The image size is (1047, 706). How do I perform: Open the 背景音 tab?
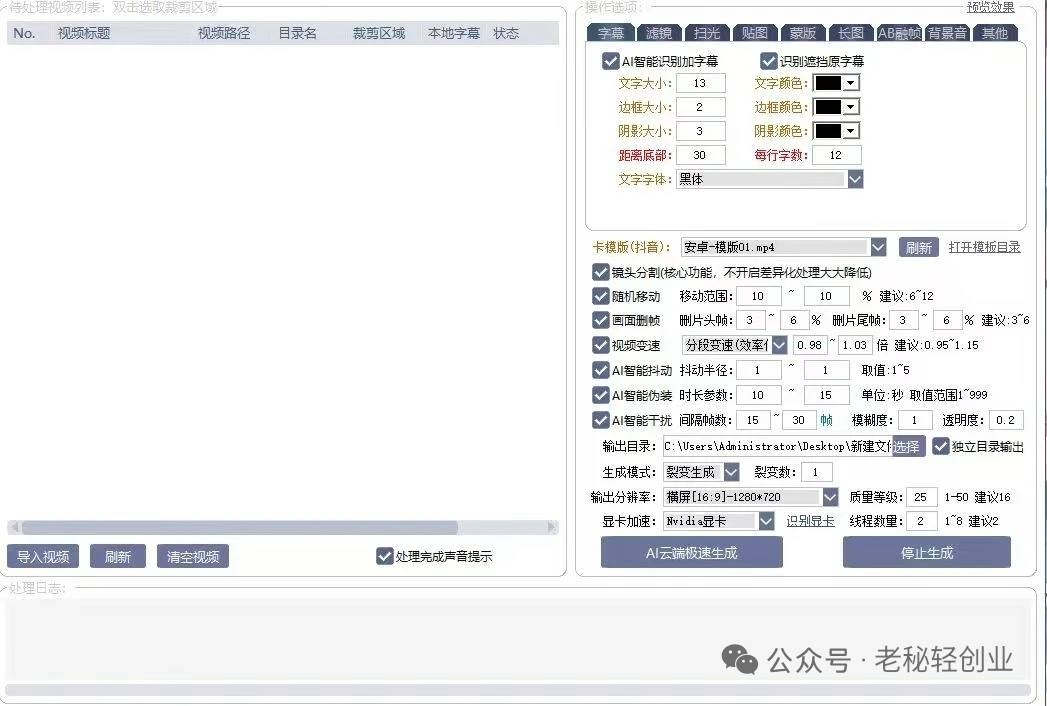pos(947,33)
